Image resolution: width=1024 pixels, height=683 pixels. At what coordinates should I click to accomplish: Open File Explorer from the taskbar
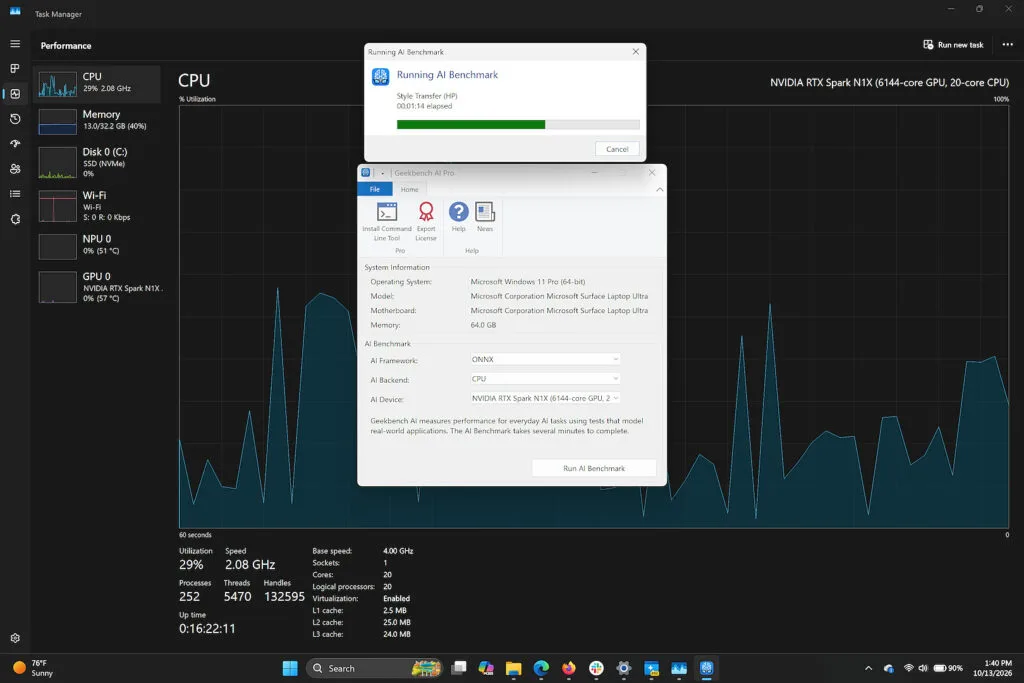[x=513, y=668]
